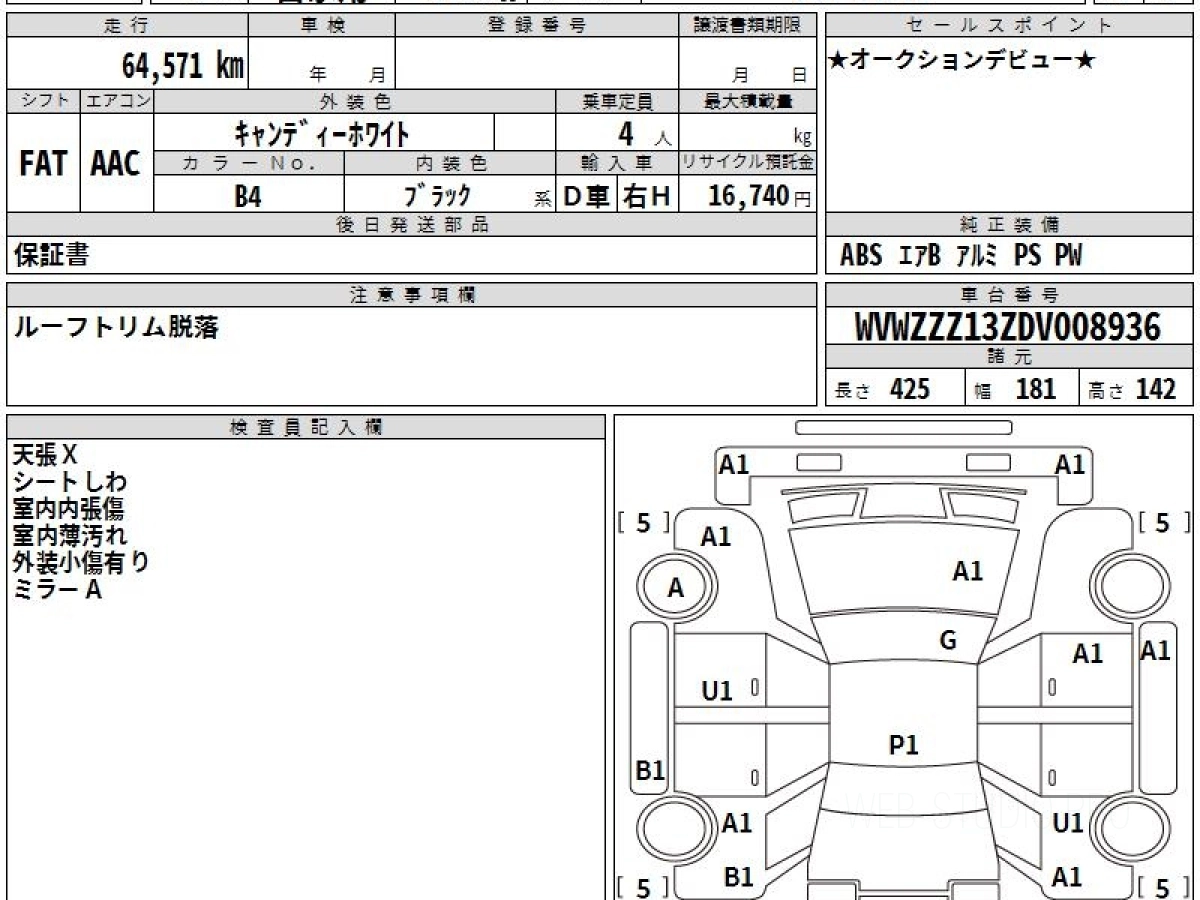The height and width of the screenshot is (900, 1200).
Task: Select the seating capacity 4 人
Action: [x=644, y=134]
